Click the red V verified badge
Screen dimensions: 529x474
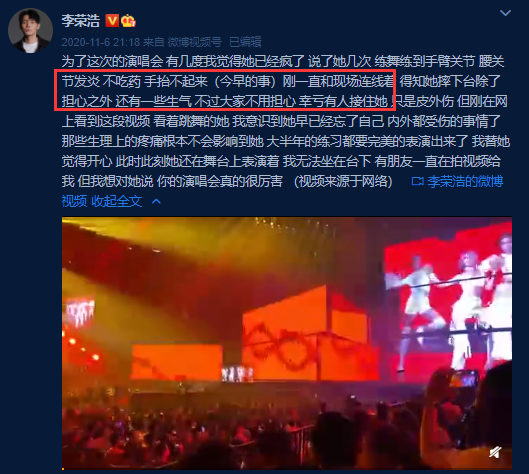(112, 21)
